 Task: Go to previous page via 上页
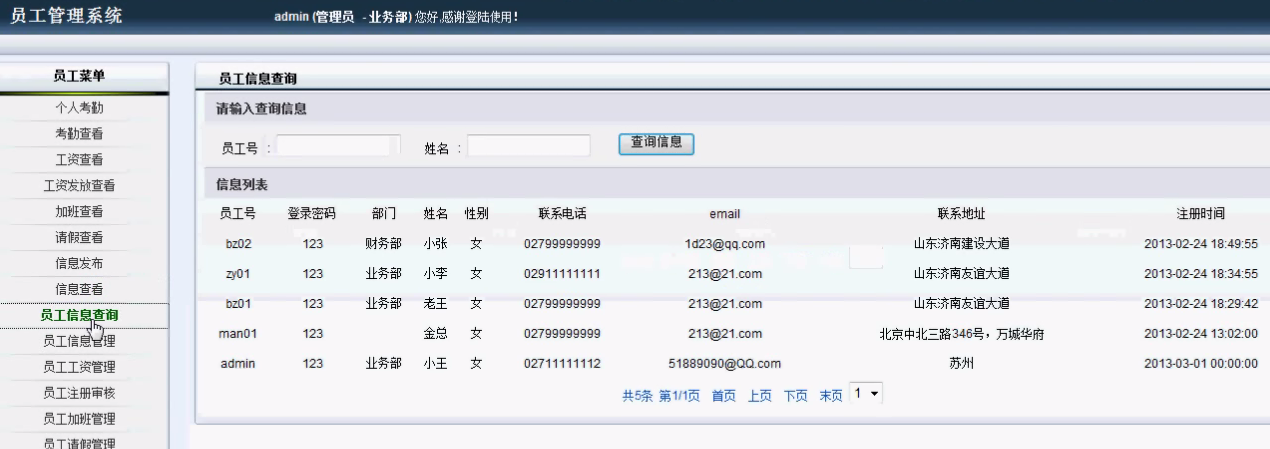(x=760, y=396)
